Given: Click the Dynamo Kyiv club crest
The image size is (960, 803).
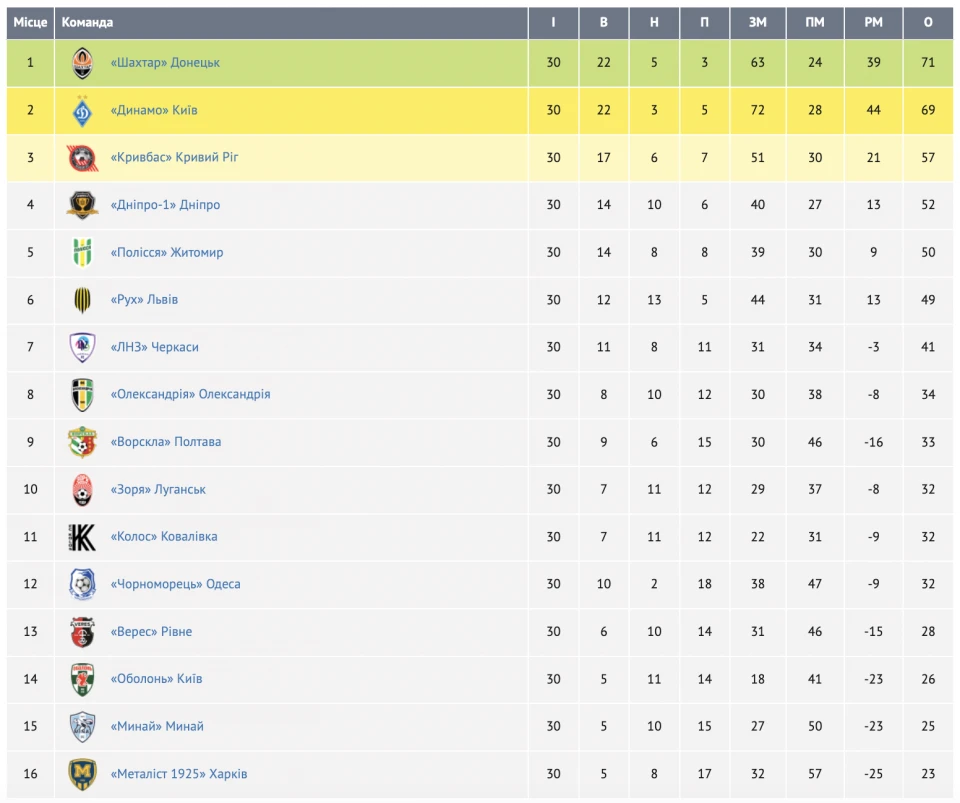Looking at the screenshot, I should (x=82, y=110).
